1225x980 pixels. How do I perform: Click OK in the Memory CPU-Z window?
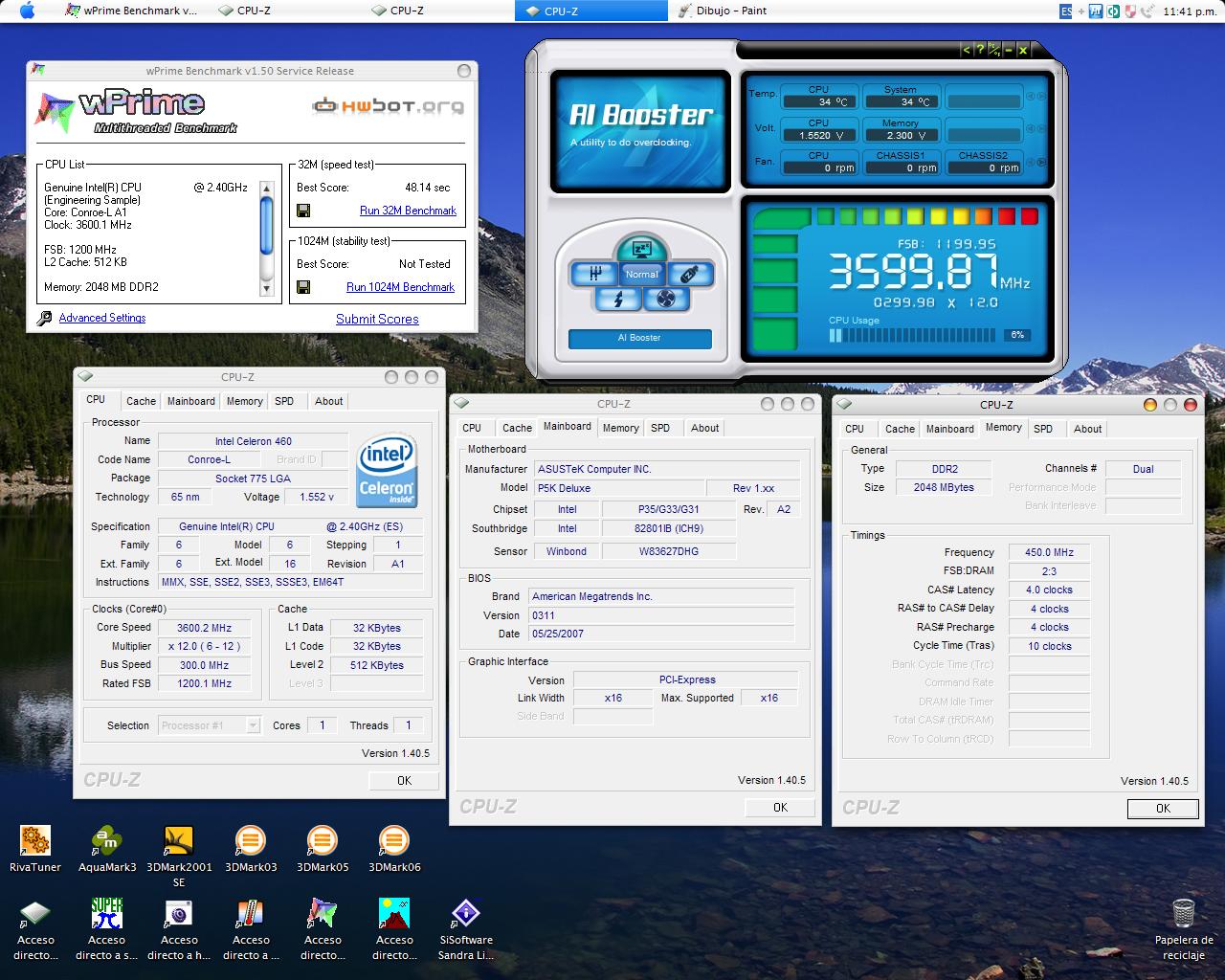coord(1163,809)
